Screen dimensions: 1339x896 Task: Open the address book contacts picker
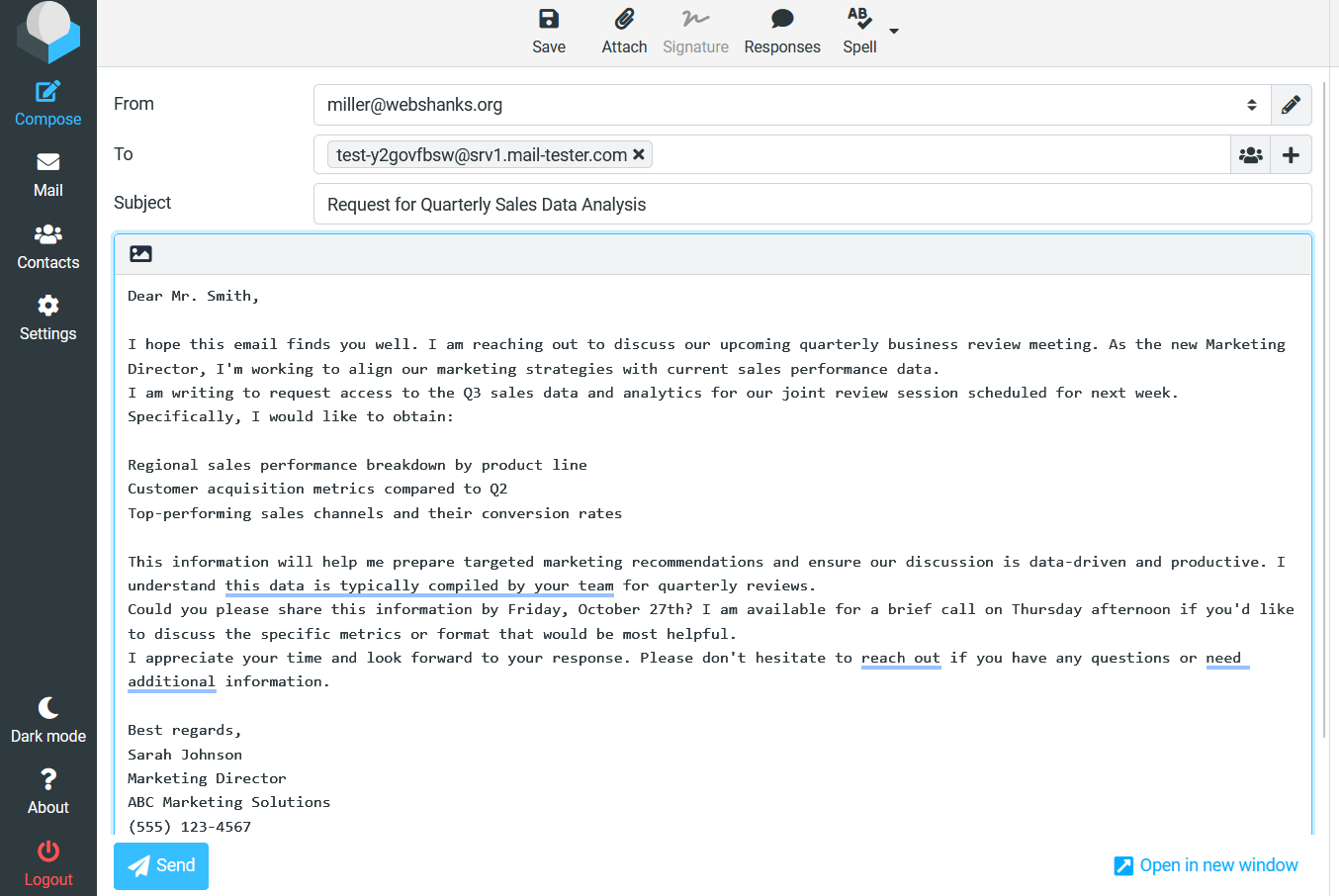(x=1251, y=154)
